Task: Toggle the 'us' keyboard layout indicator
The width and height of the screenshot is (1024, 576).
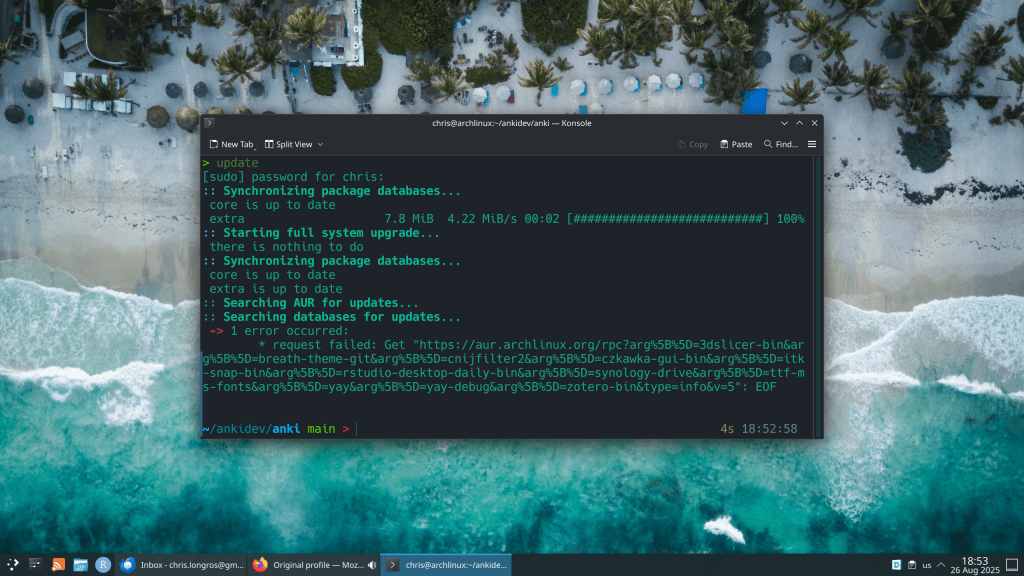Action: tap(927, 565)
